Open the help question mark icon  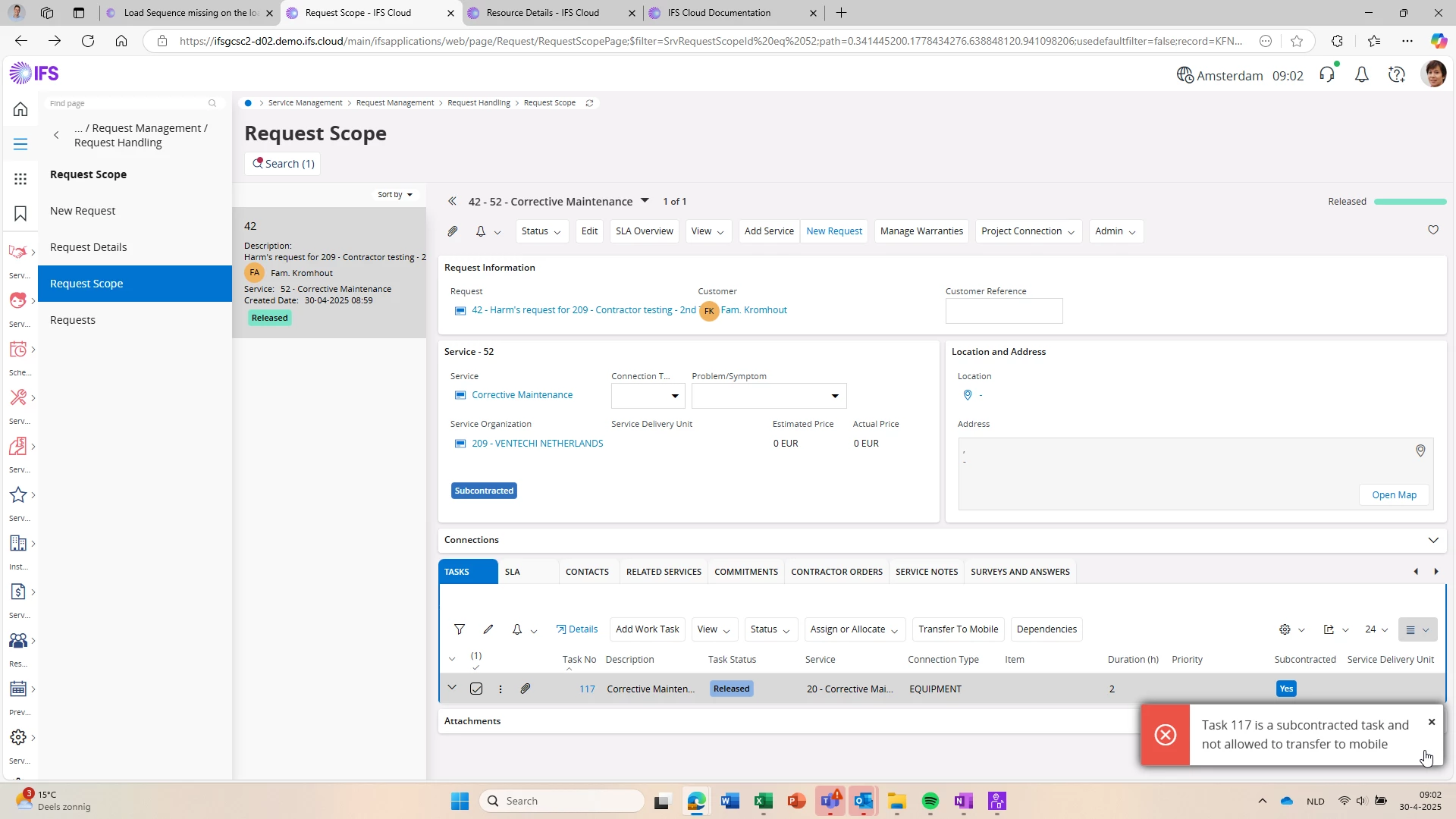coord(1397,74)
